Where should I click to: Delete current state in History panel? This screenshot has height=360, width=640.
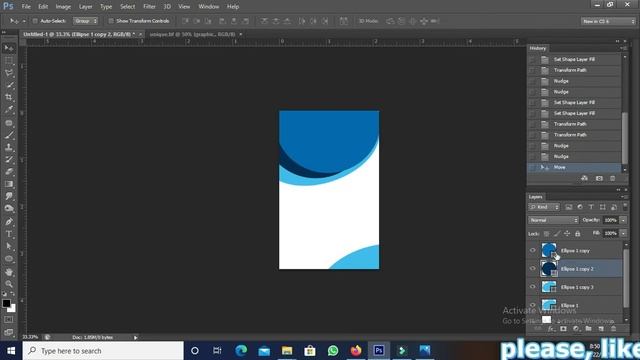(x=612, y=178)
